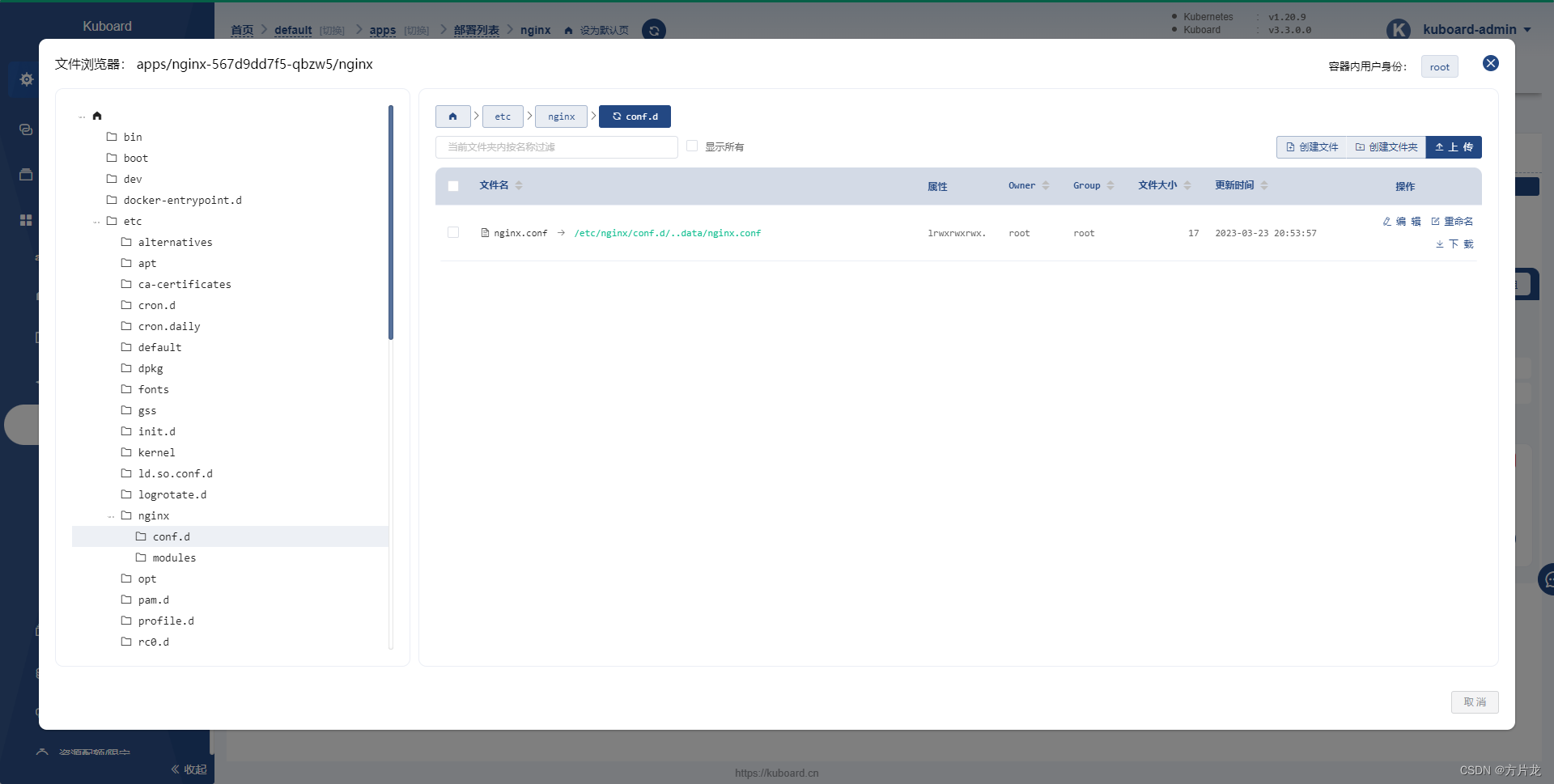Screen dimensions: 1554x784
Task: Refresh the conf.d breadcrumb chip icon
Action: point(617,116)
